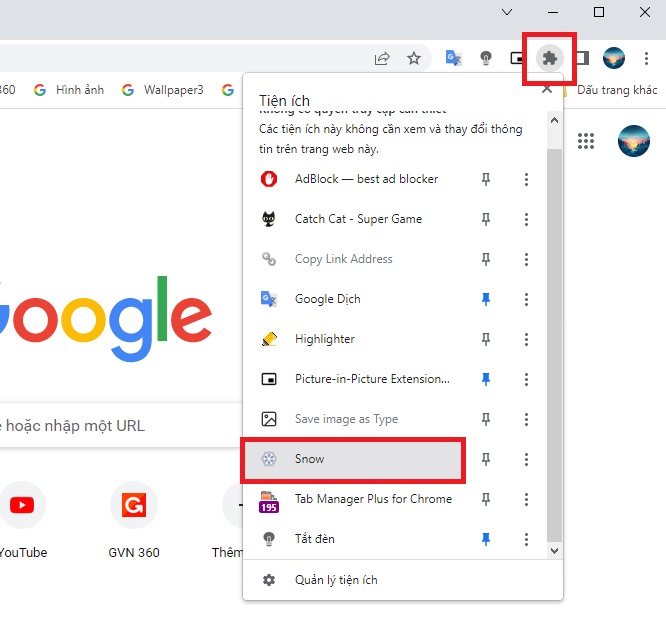
Task: Open more options for Highlighter
Action: (x=526, y=339)
